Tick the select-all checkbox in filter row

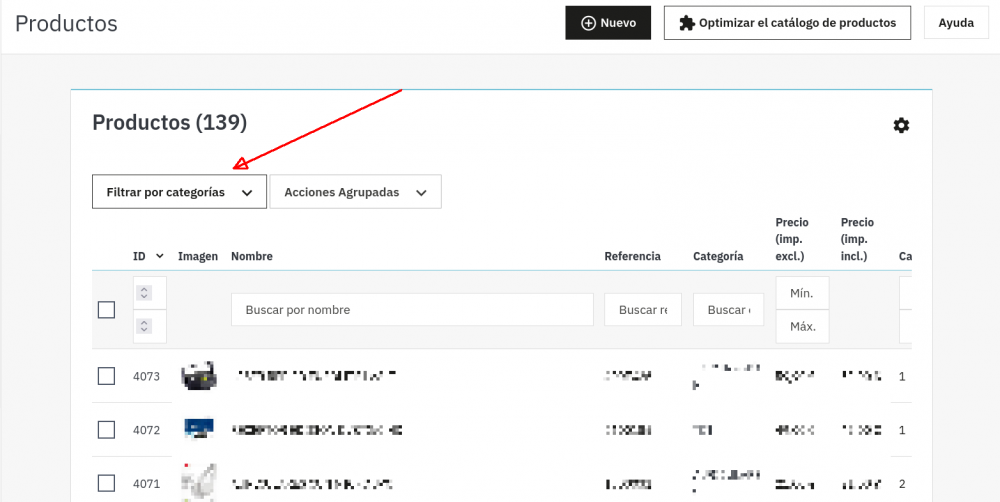tap(107, 310)
